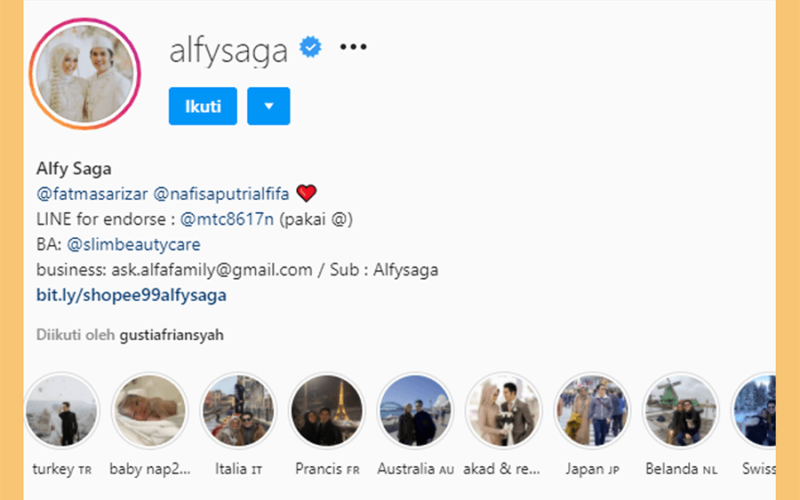The width and height of the screenshot is (800, 500).
Task: Open the Japan story highlight
Action: click(x=592, y=410)
